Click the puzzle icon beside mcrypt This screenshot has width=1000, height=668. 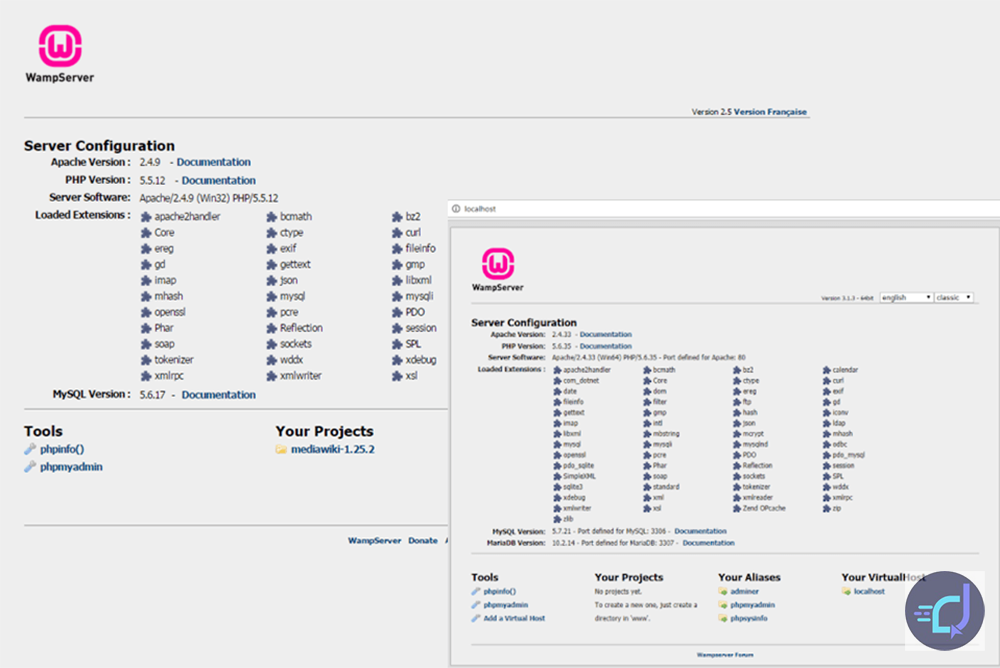click(737, 434)
